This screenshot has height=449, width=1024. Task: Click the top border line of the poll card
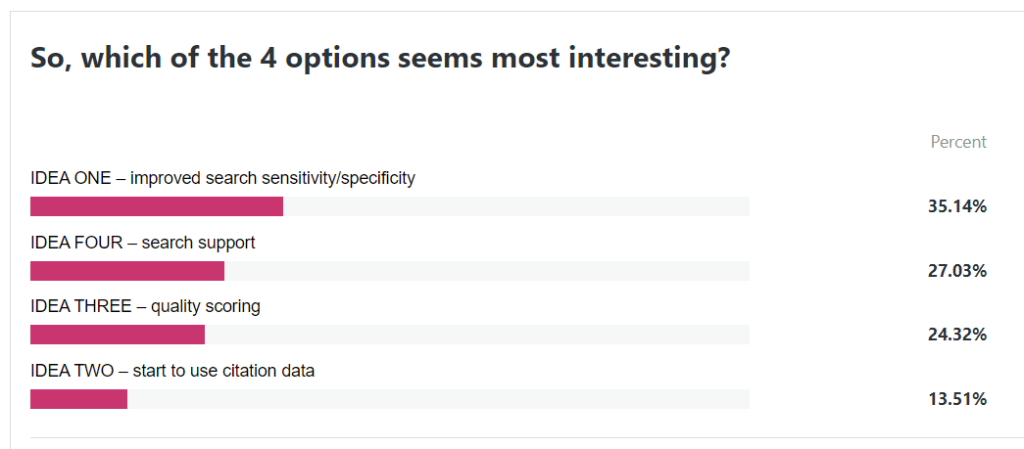click(x=512, y=12)
